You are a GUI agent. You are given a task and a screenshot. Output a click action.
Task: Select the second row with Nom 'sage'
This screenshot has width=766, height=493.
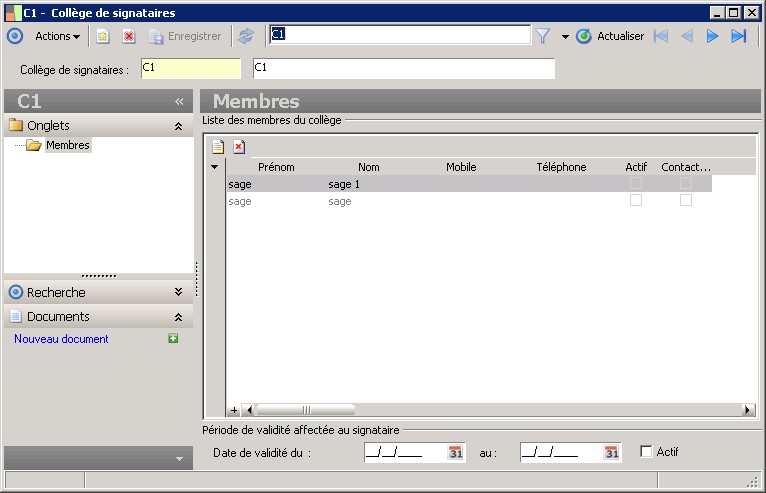[469, 201]
